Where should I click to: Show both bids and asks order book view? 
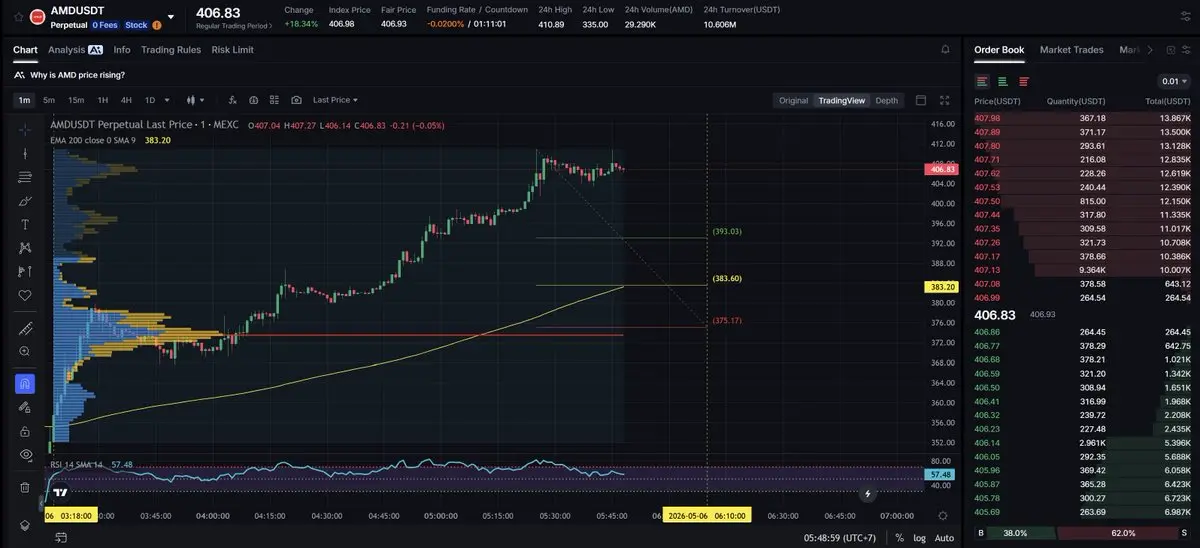[983, 81]
